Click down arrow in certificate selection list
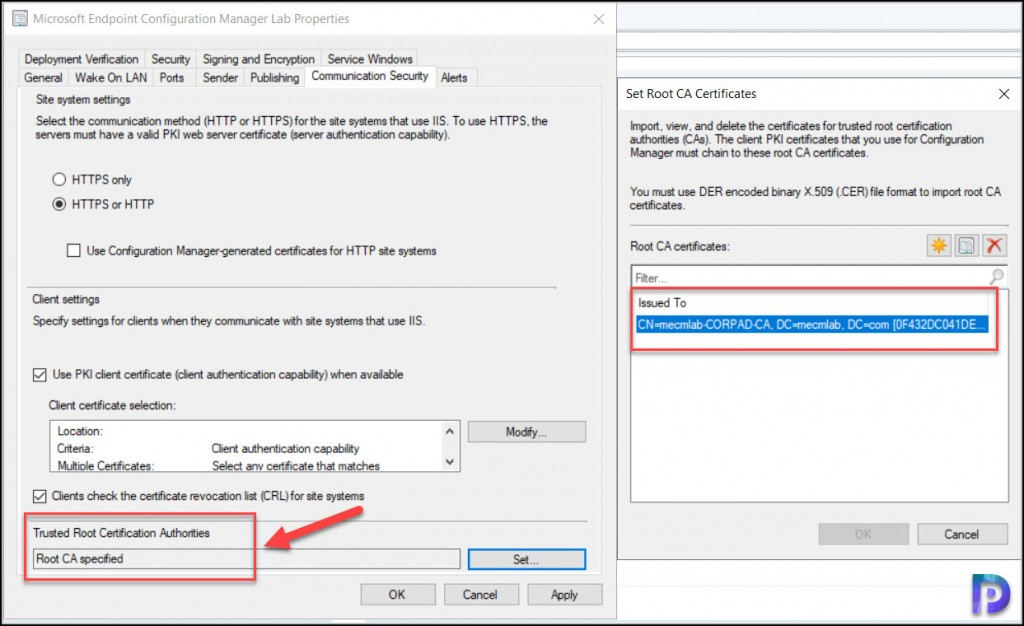The width and height of the screenshot is (1024, 626). tap(449, 462)
